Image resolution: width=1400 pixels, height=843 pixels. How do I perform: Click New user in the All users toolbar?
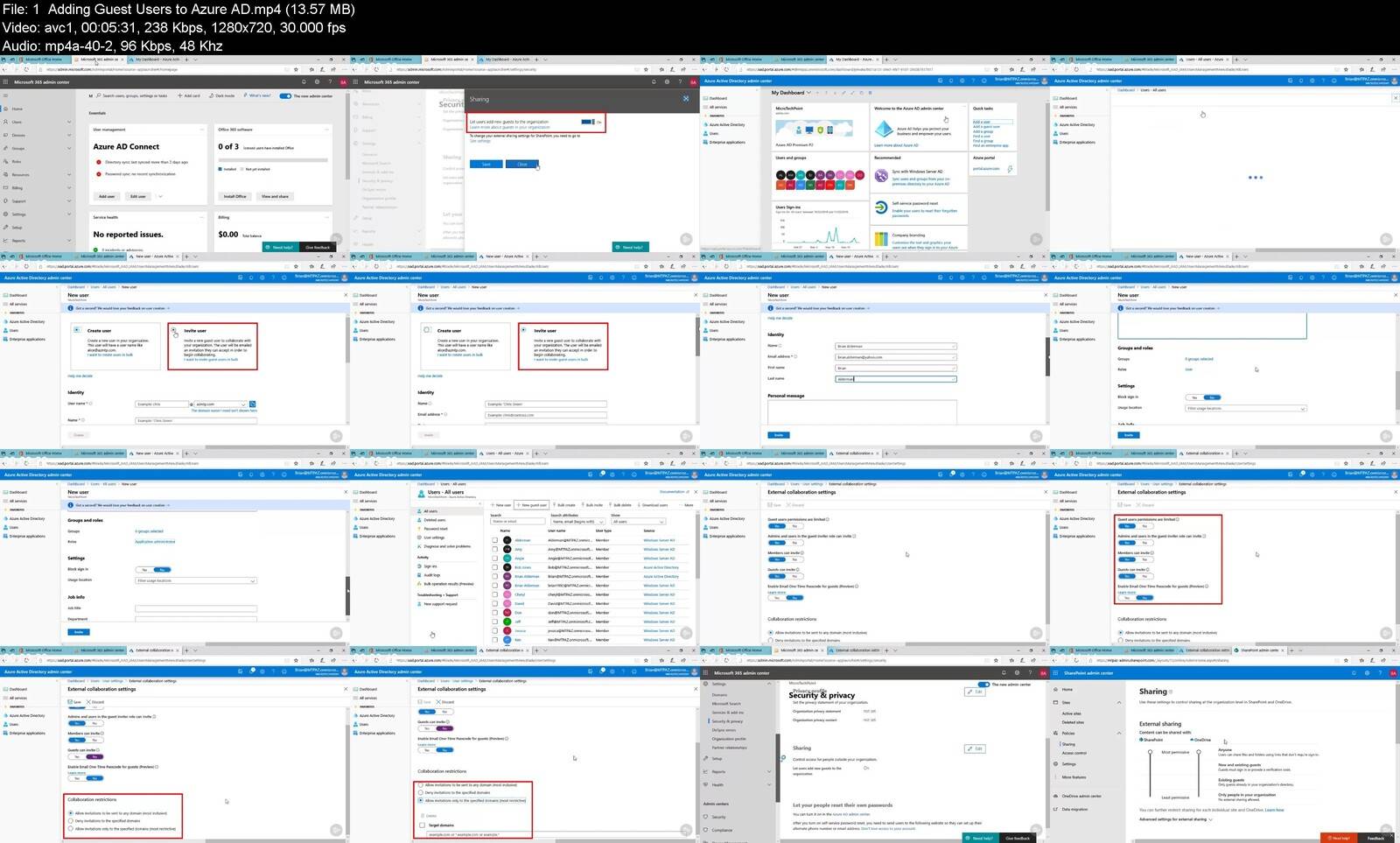tap(502, 505)
